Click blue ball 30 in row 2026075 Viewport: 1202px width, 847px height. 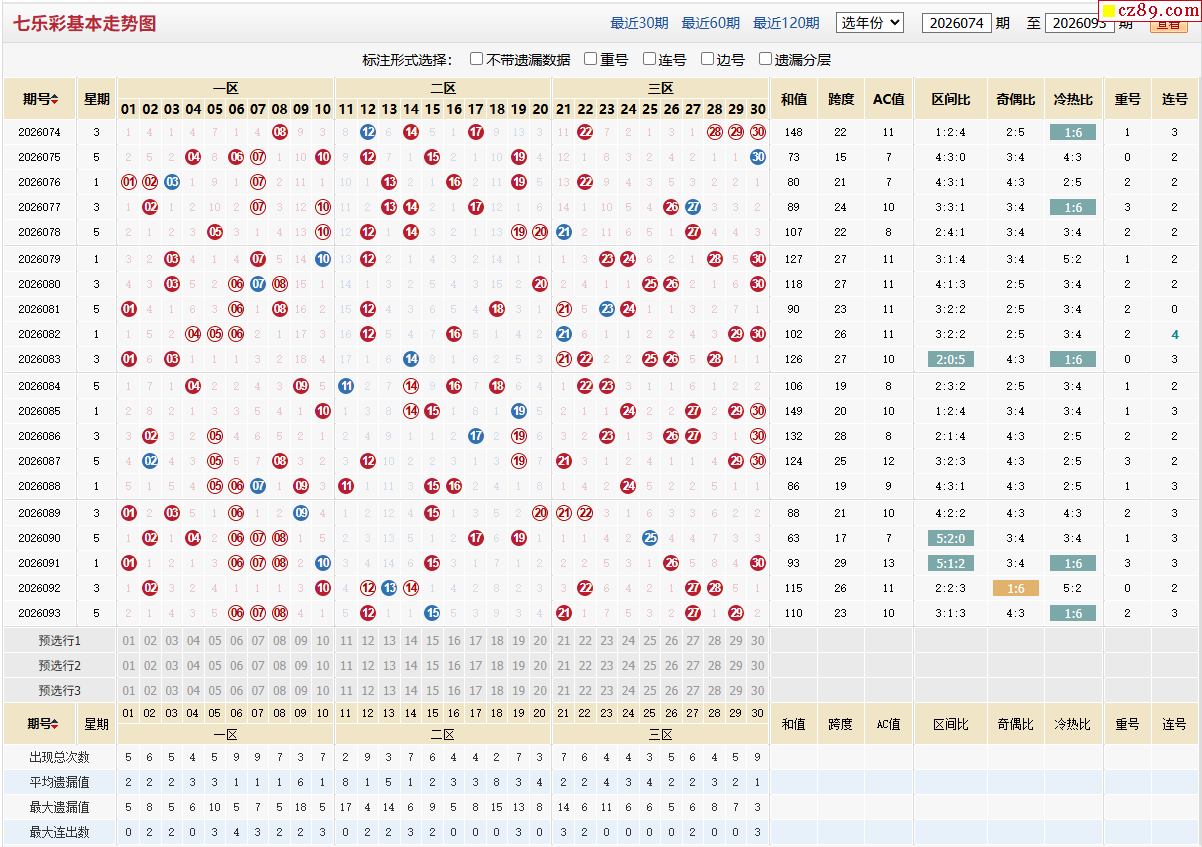(x=757, y=157)
